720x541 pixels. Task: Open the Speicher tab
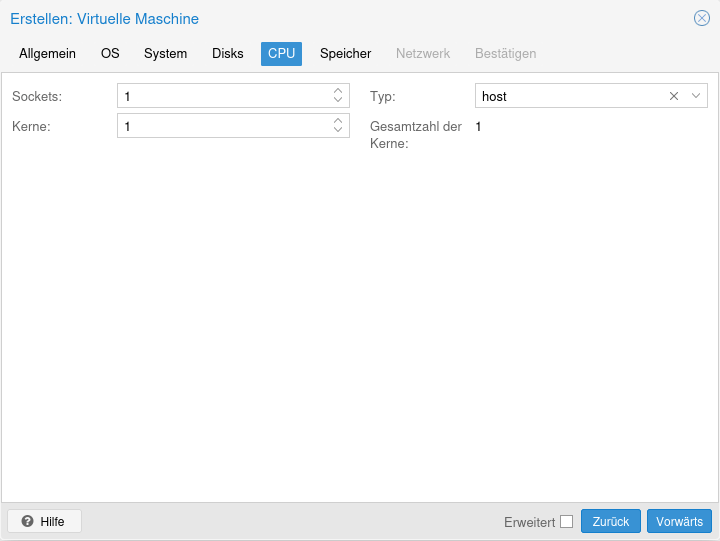[345, 54]
